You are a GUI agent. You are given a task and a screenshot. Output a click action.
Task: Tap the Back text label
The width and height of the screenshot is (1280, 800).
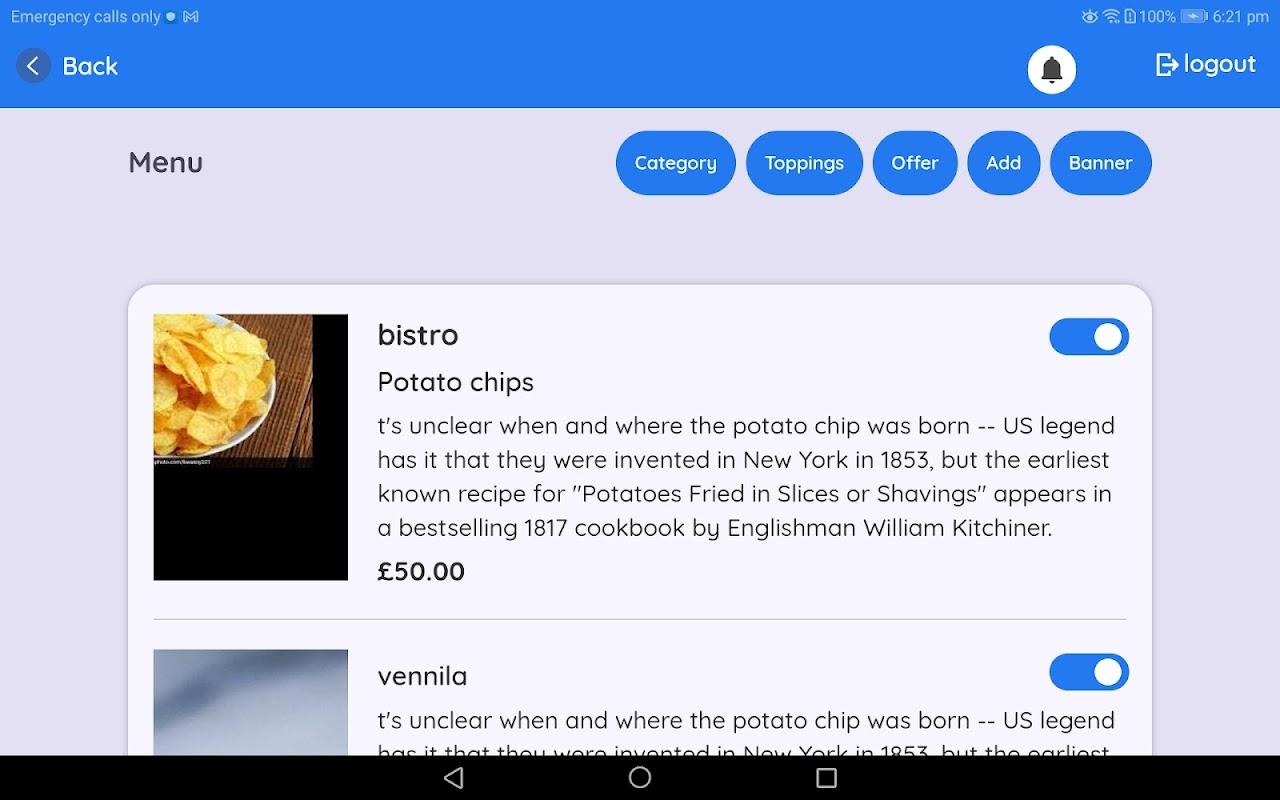(x=90, y=66)
